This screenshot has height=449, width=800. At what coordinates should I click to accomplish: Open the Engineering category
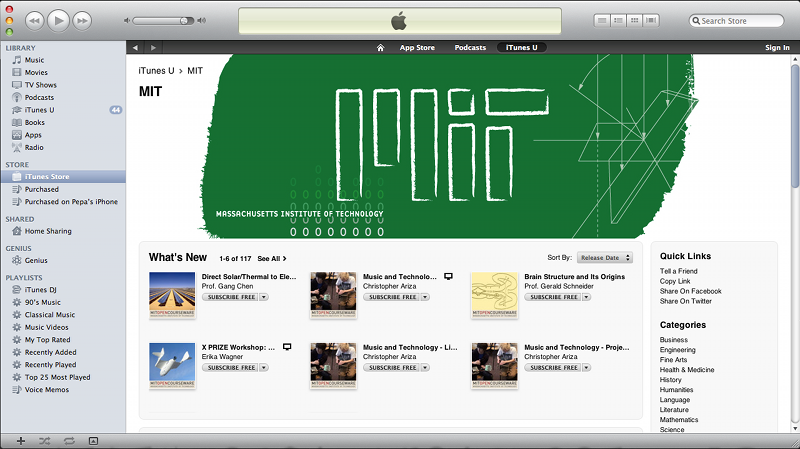(x=677, y=350)
